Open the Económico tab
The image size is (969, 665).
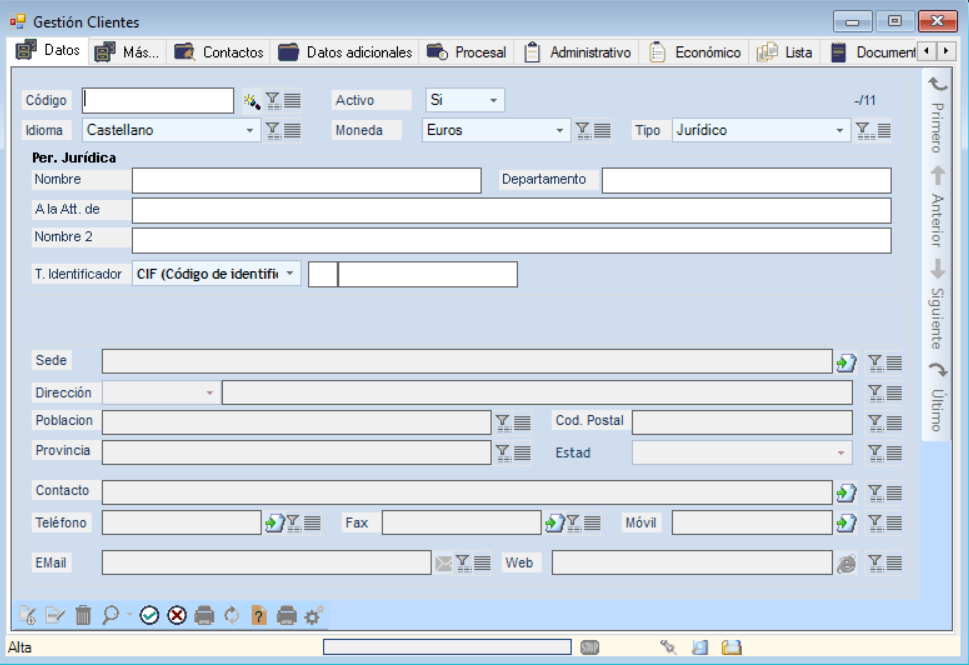pyautogui.click(x=696, y=52)
